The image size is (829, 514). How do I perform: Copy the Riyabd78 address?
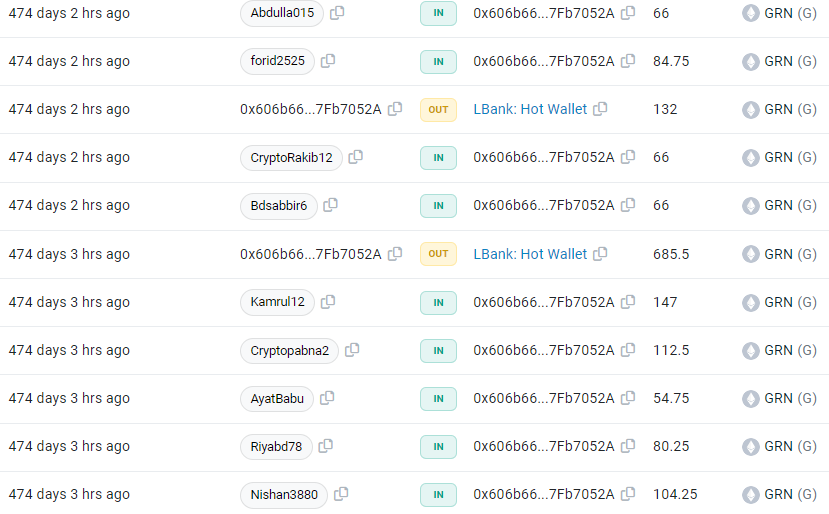pyautogui.click(x=326, y=446)
